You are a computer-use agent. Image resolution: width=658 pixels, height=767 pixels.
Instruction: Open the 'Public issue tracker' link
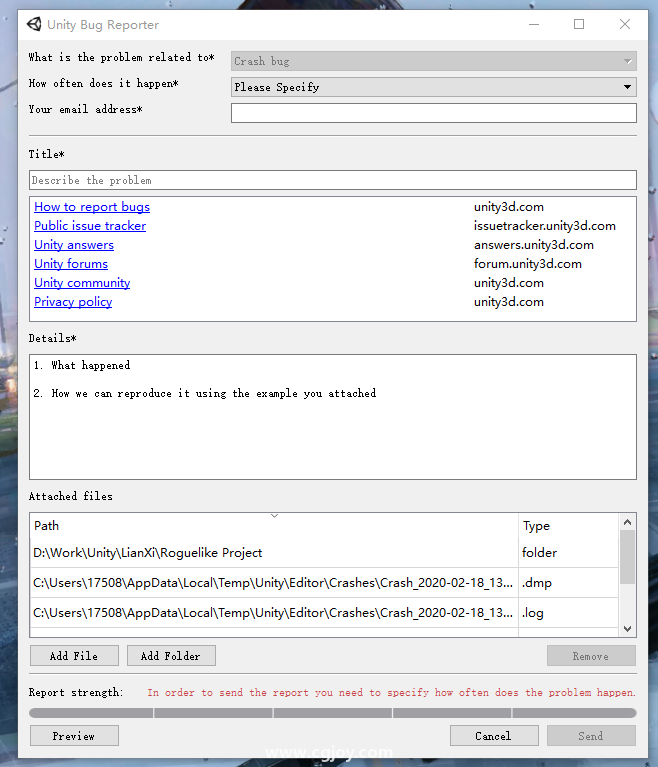(90, 226)
